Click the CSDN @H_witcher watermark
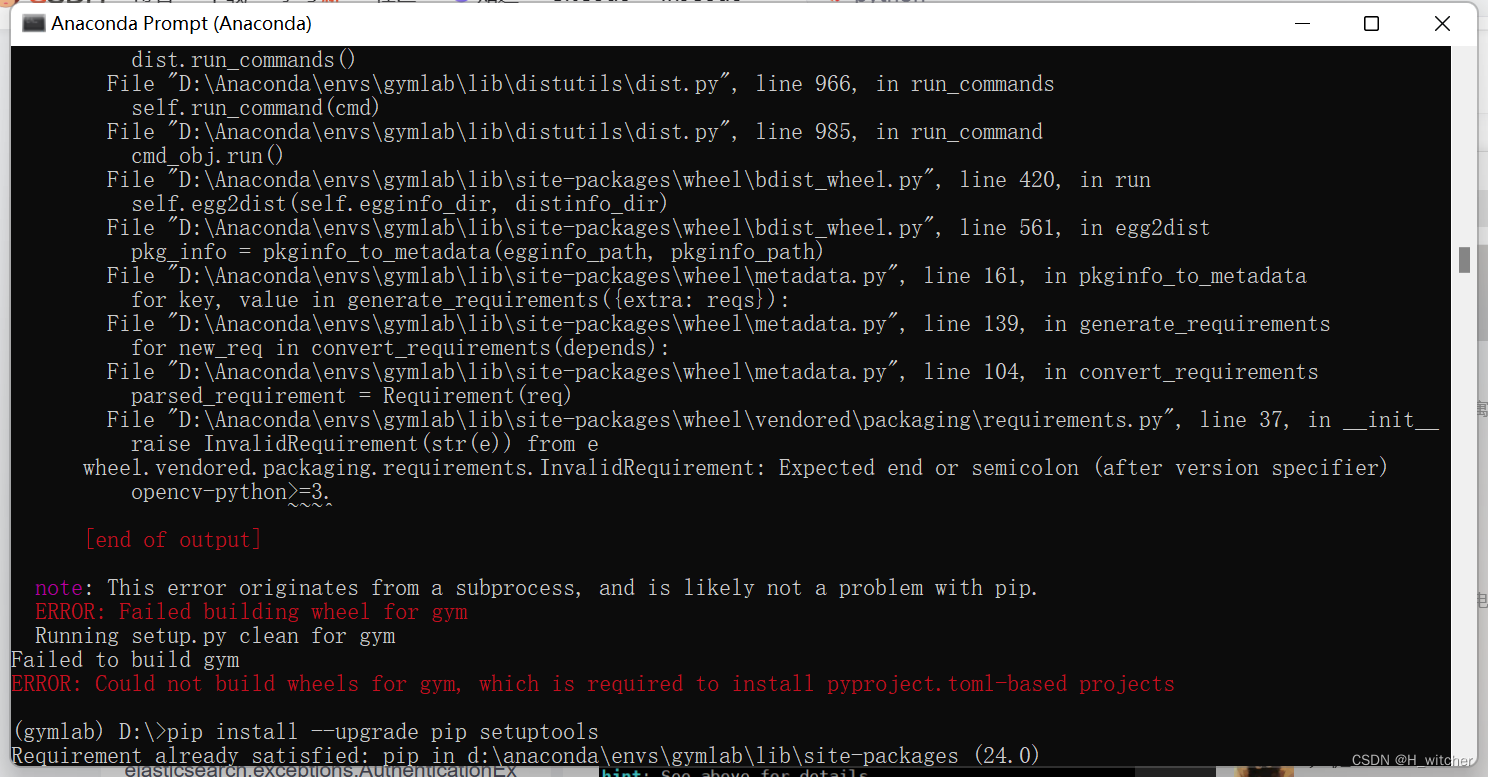The image size is (1488, 777). coord(1415,758)
